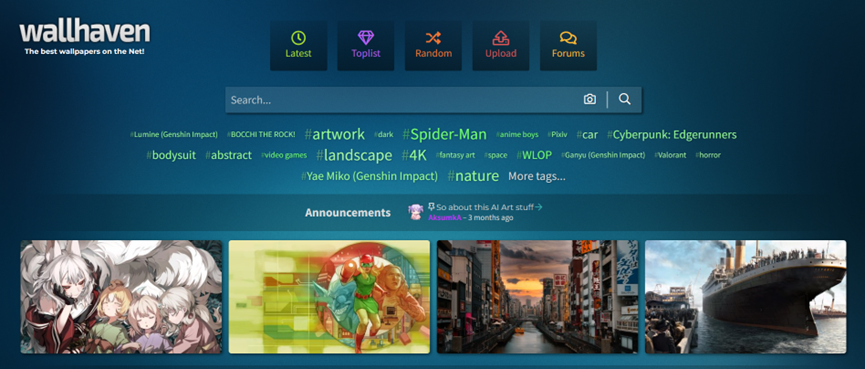Browse the #video games tag

click(284, 156)
